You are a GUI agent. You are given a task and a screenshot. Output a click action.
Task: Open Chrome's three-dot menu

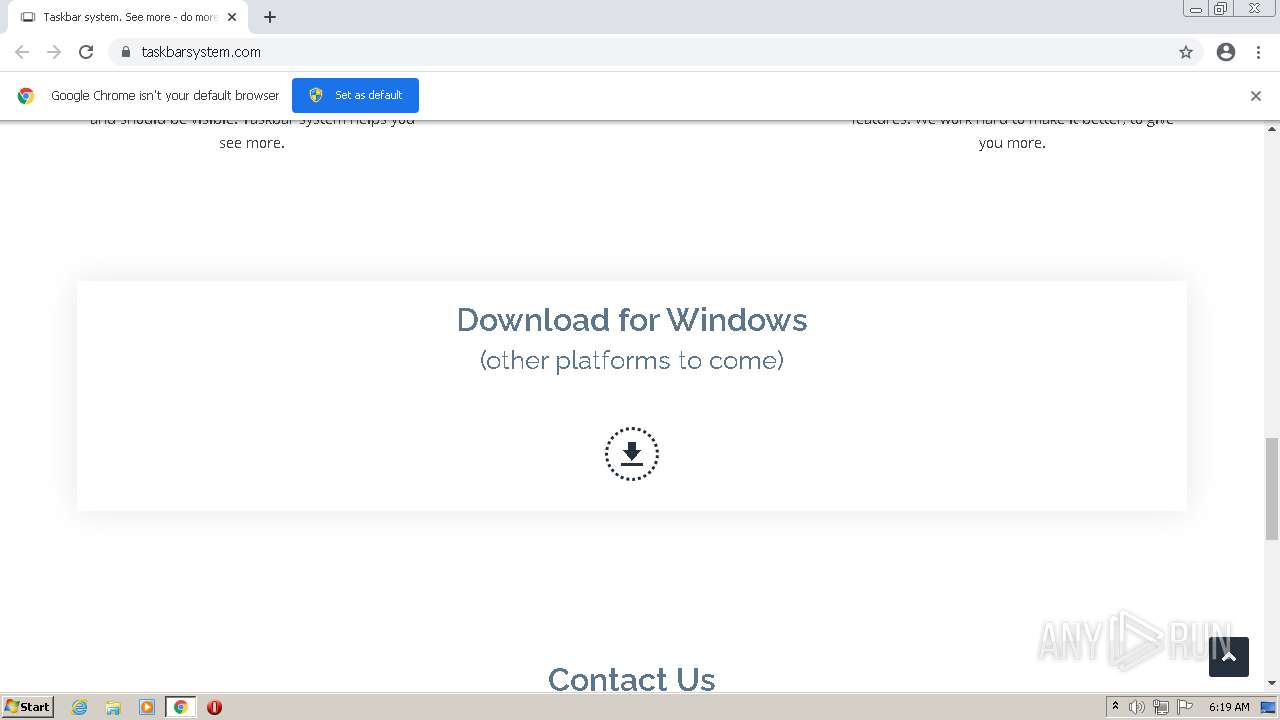(x=1258, y=52)
